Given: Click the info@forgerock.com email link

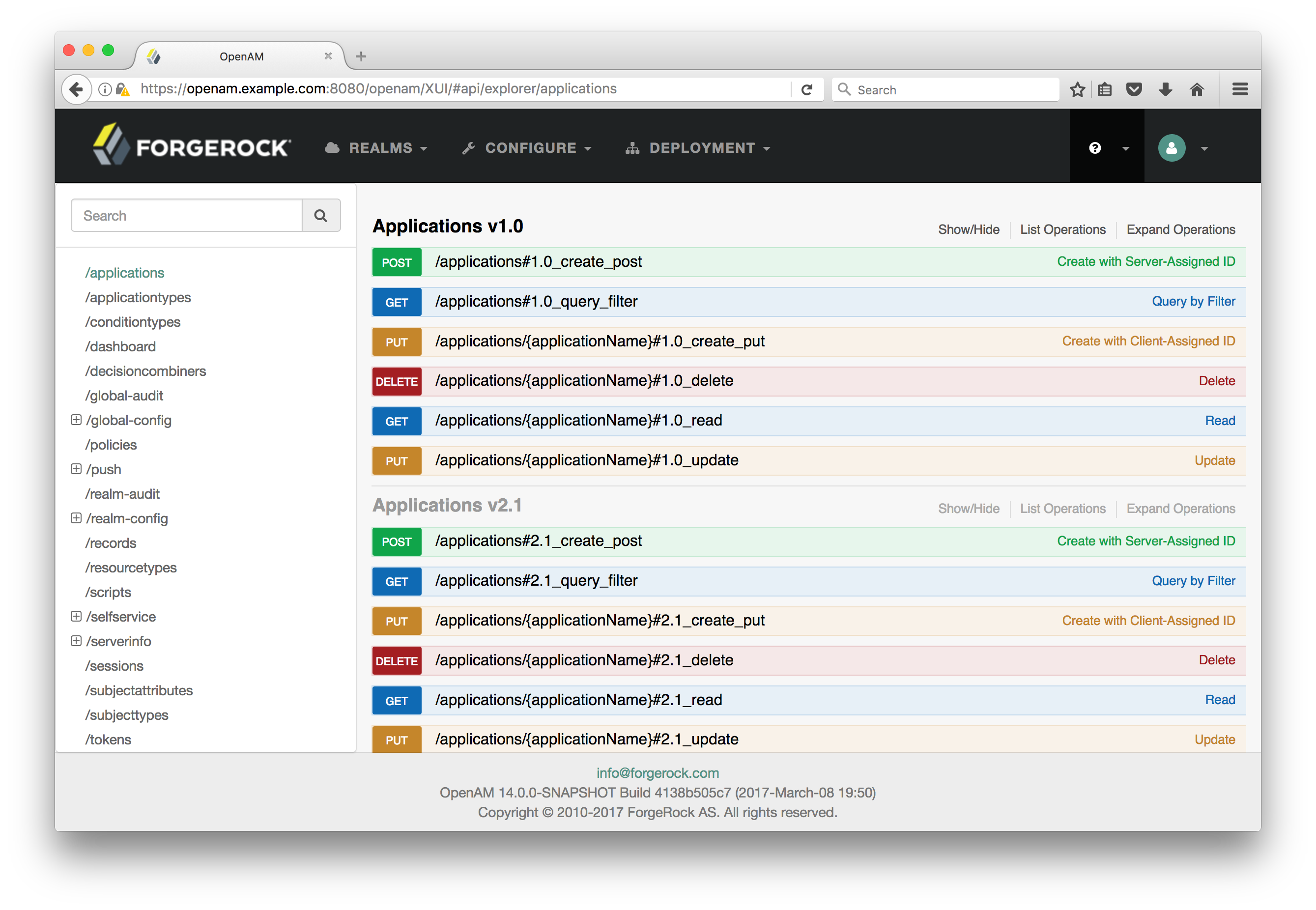Looking at the screenshot, I should [658, 773].
